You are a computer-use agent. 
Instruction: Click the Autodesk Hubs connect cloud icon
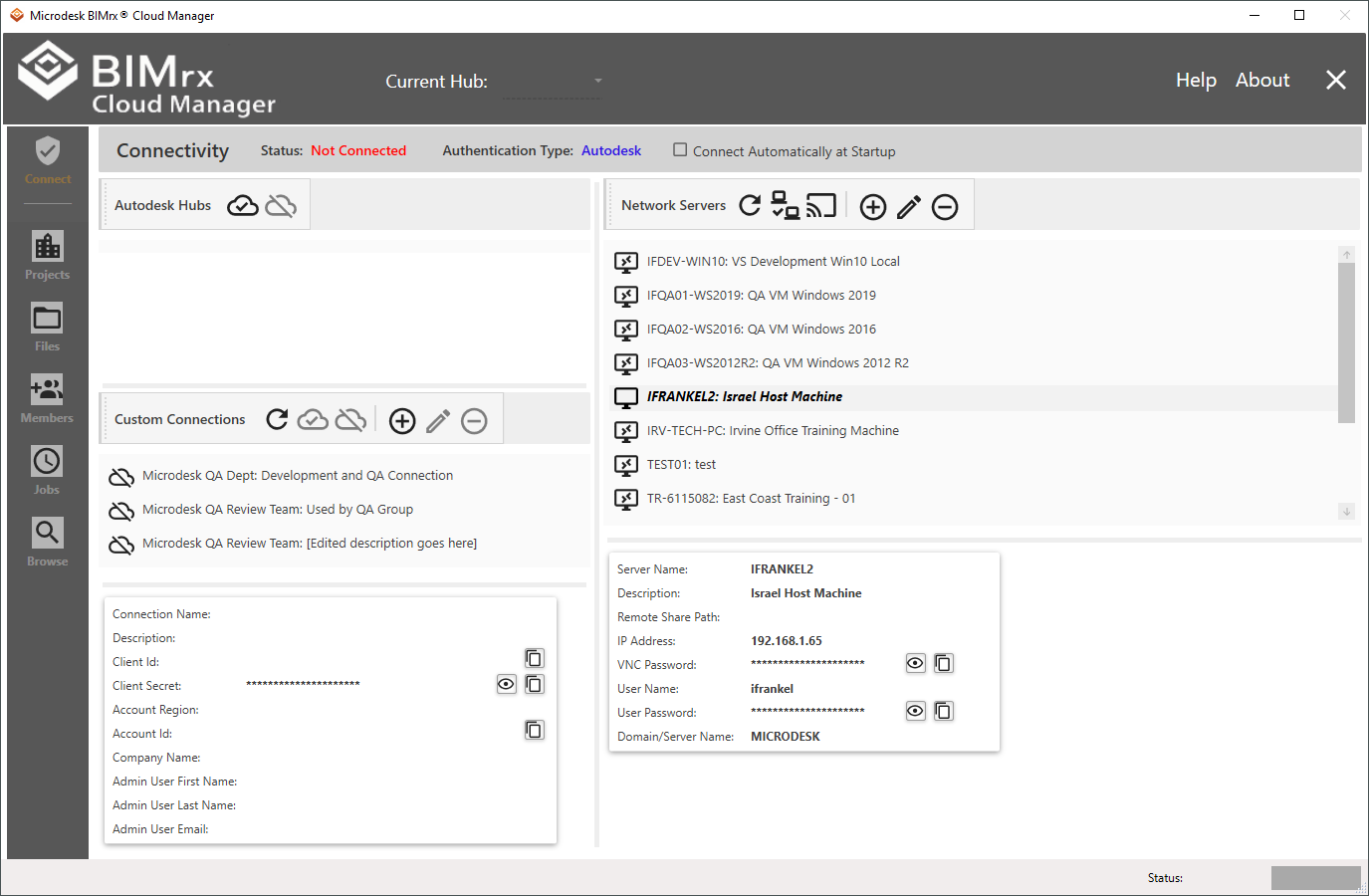point(242,205)
